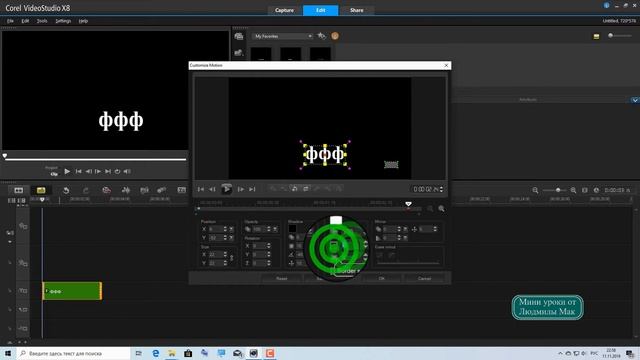Zoom in the main timeline

[x=573, y=190]
